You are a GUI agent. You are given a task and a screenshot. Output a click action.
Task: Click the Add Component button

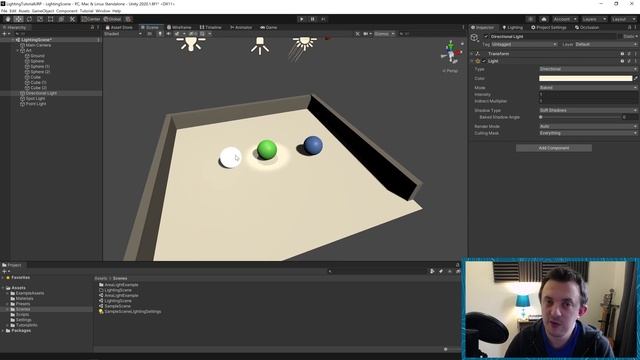[x=554, y=148]
